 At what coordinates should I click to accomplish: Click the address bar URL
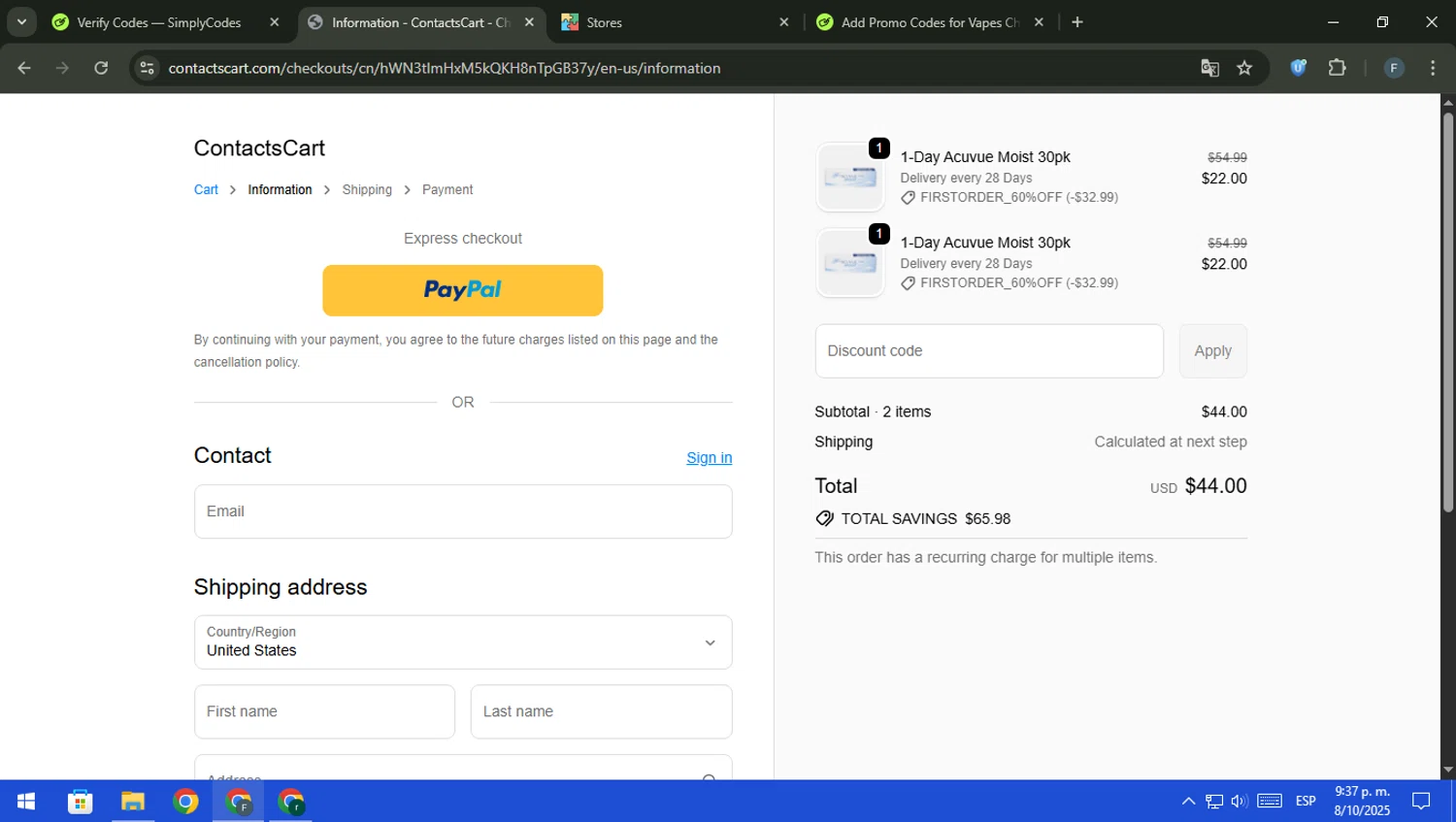[x=445, y=68]
